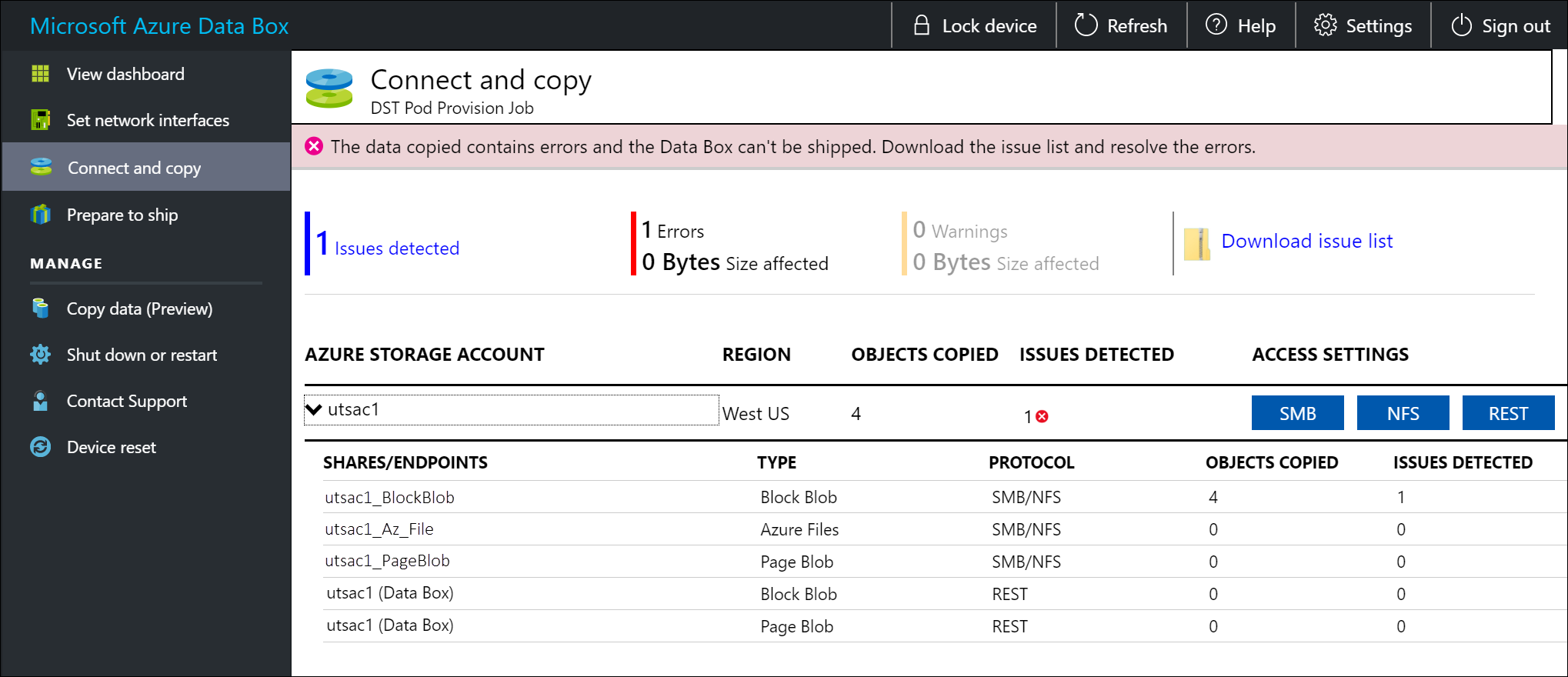Image resolution: width=1568 pixels, height=677 pixels.
Task: Open the Download issue list link
Action: coord(1306,241)
